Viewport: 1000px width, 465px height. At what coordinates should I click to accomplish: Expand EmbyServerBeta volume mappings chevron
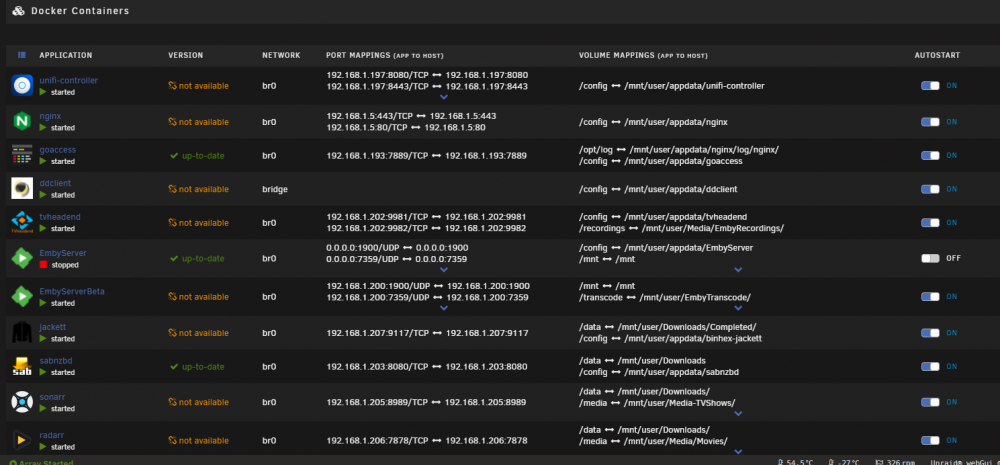pos(738,308)
